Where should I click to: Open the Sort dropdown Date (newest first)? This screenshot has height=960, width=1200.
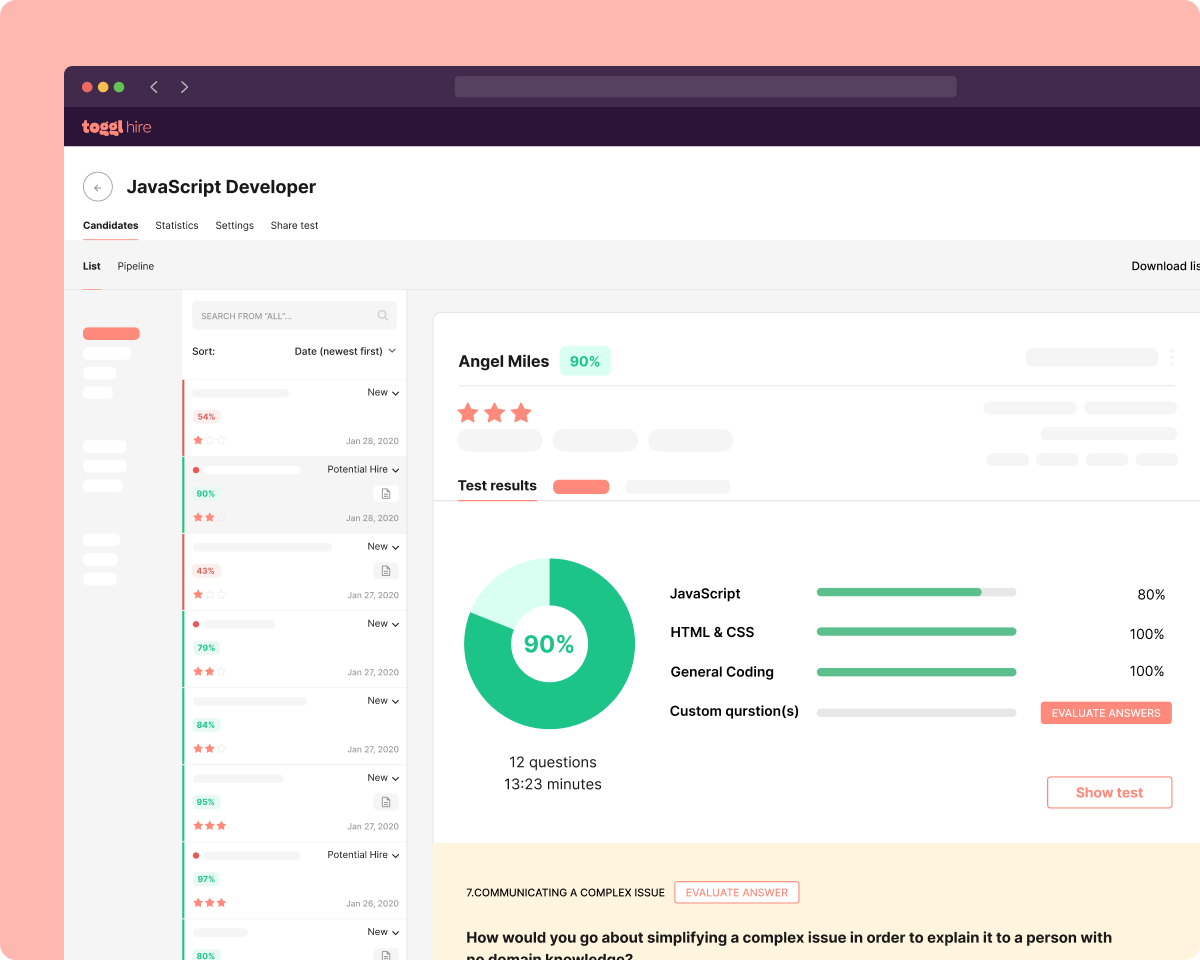[345, 351]
